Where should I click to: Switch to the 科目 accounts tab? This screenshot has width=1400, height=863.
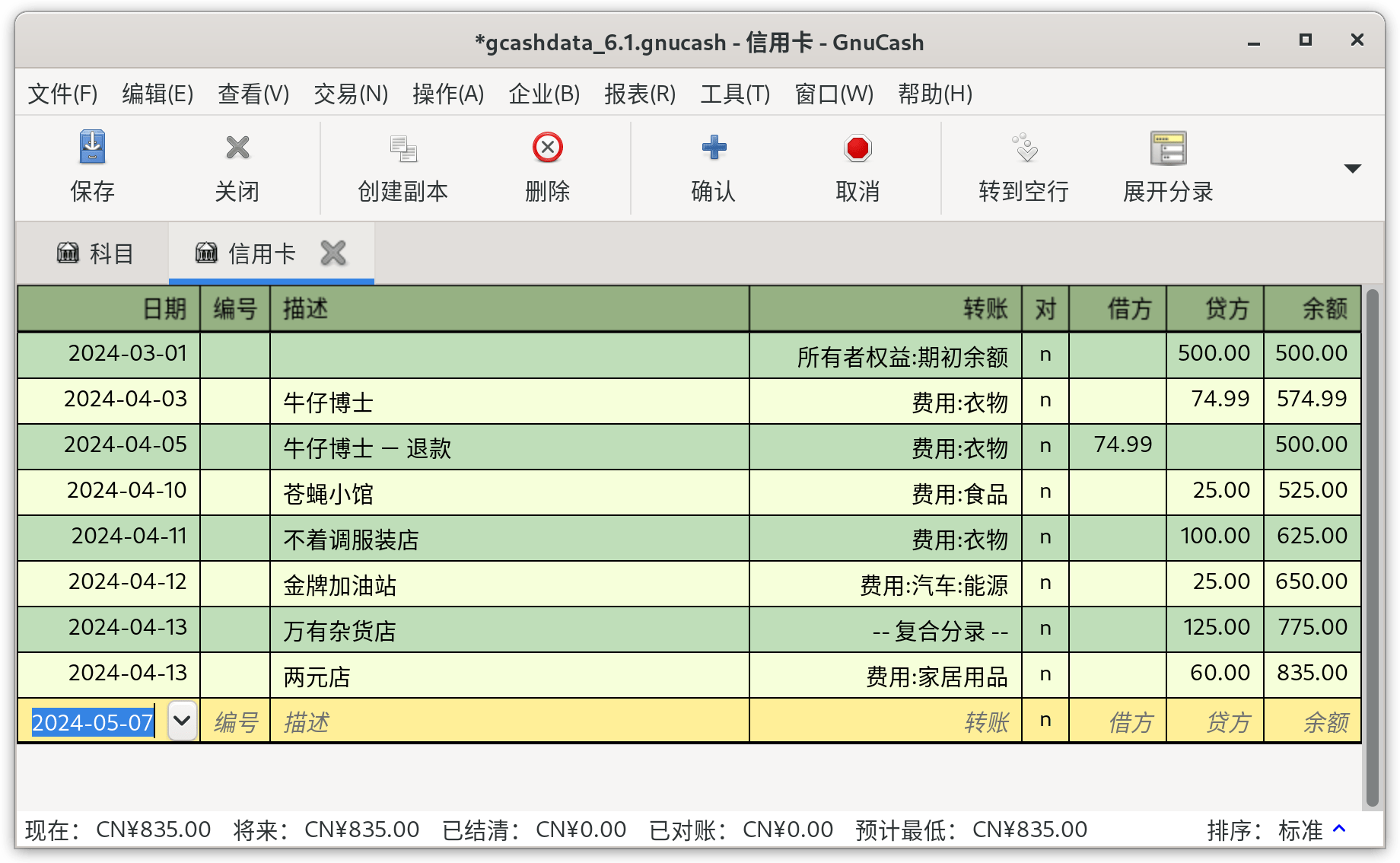pyautogui.click(x=96, y=253)
